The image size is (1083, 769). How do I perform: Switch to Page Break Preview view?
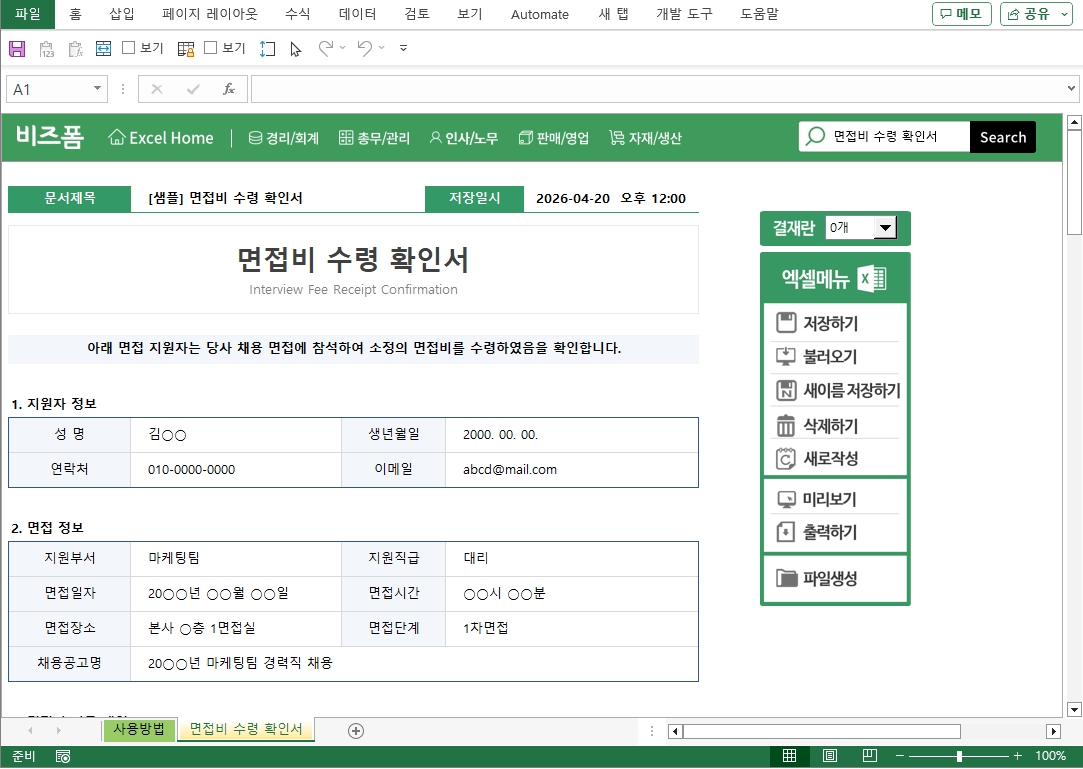pos(869,756)
